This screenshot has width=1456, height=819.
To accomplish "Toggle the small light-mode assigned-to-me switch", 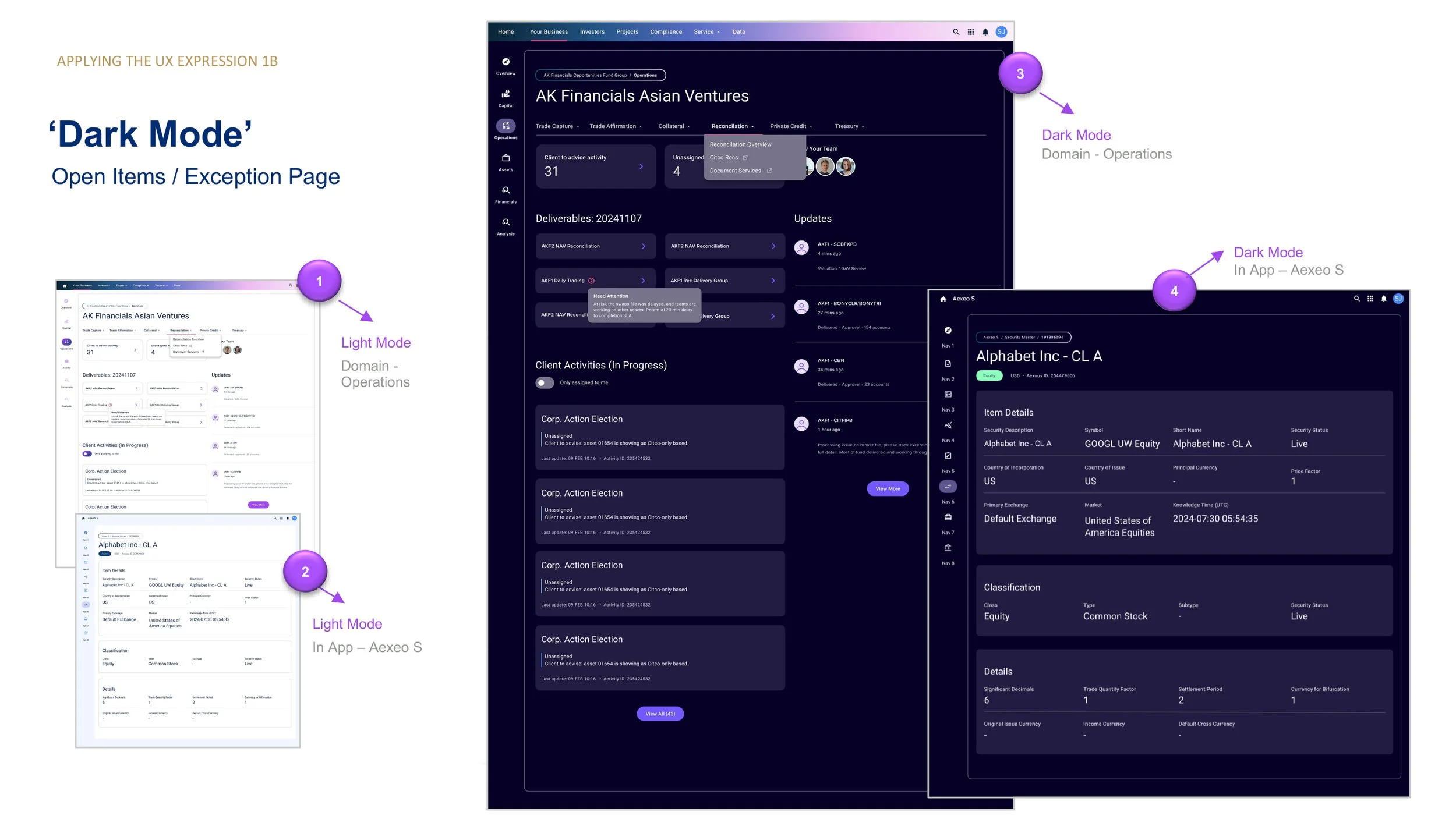I will point(87,454).
